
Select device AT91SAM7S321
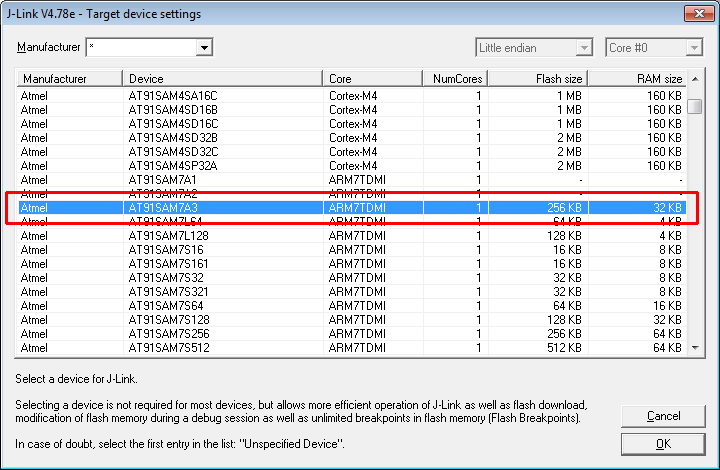point(352,291)
